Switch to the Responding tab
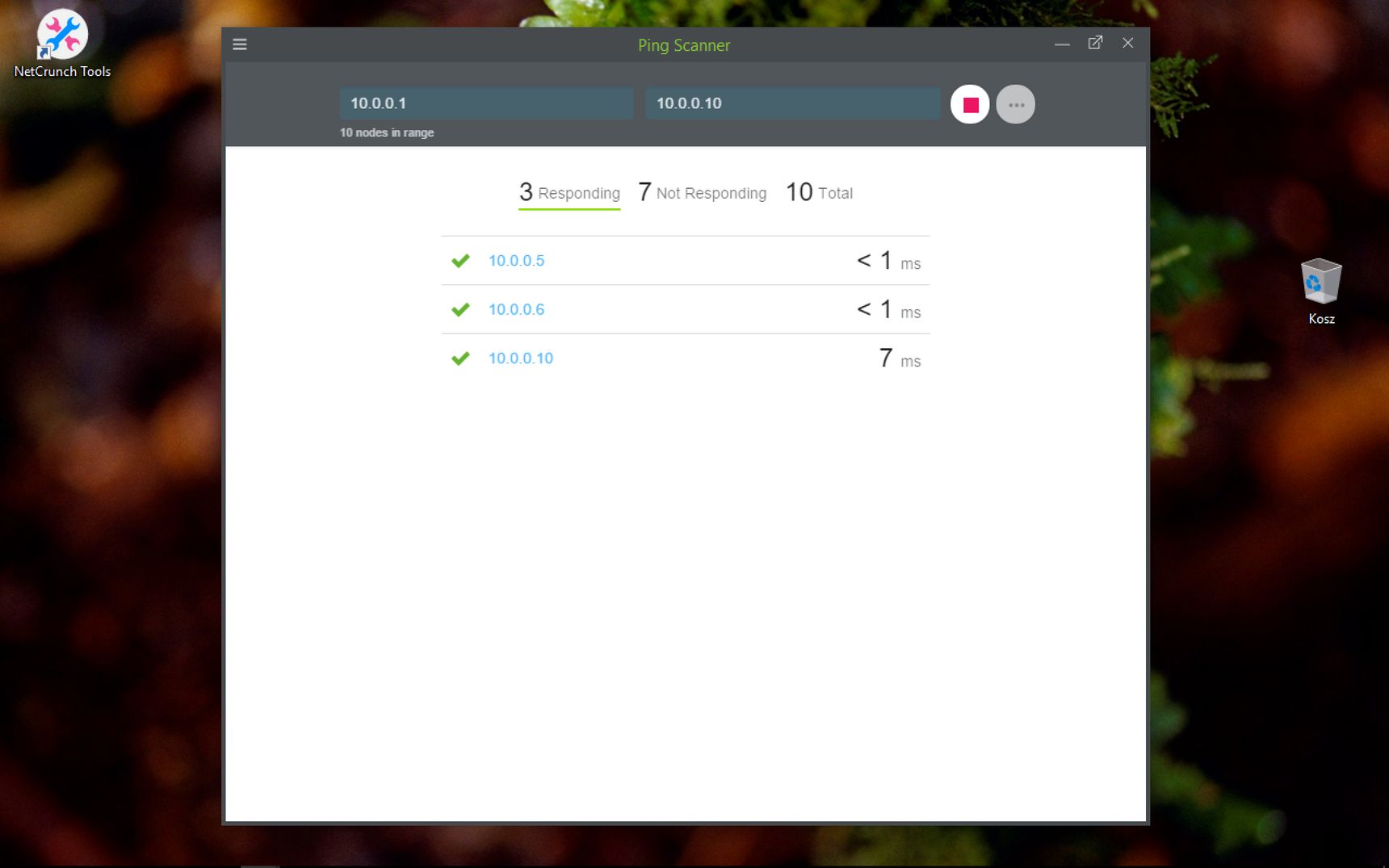This screenshot has width=1389, height=868. (x=569, y=193)
